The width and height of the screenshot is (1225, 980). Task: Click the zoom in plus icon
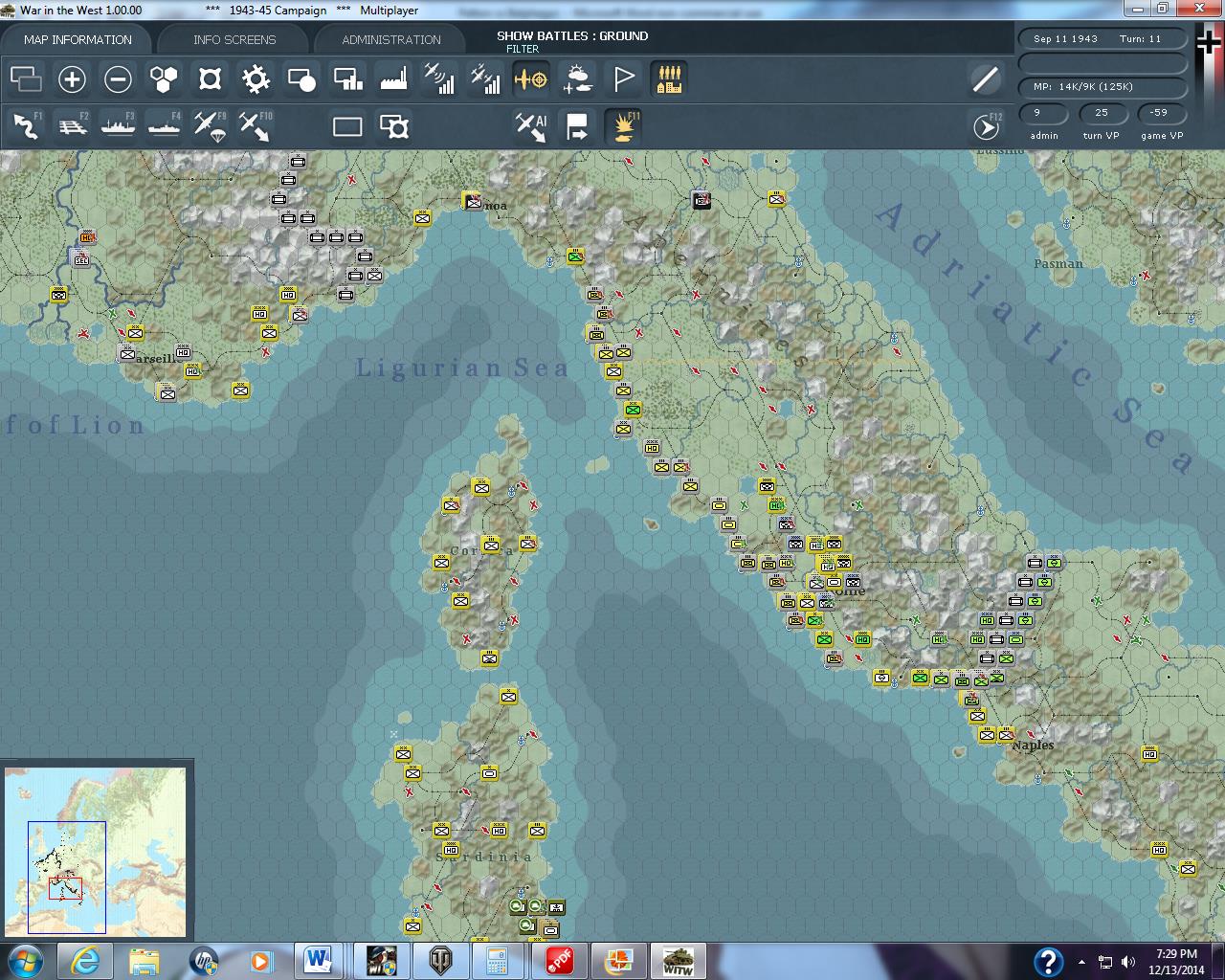[x=72, y=79]
